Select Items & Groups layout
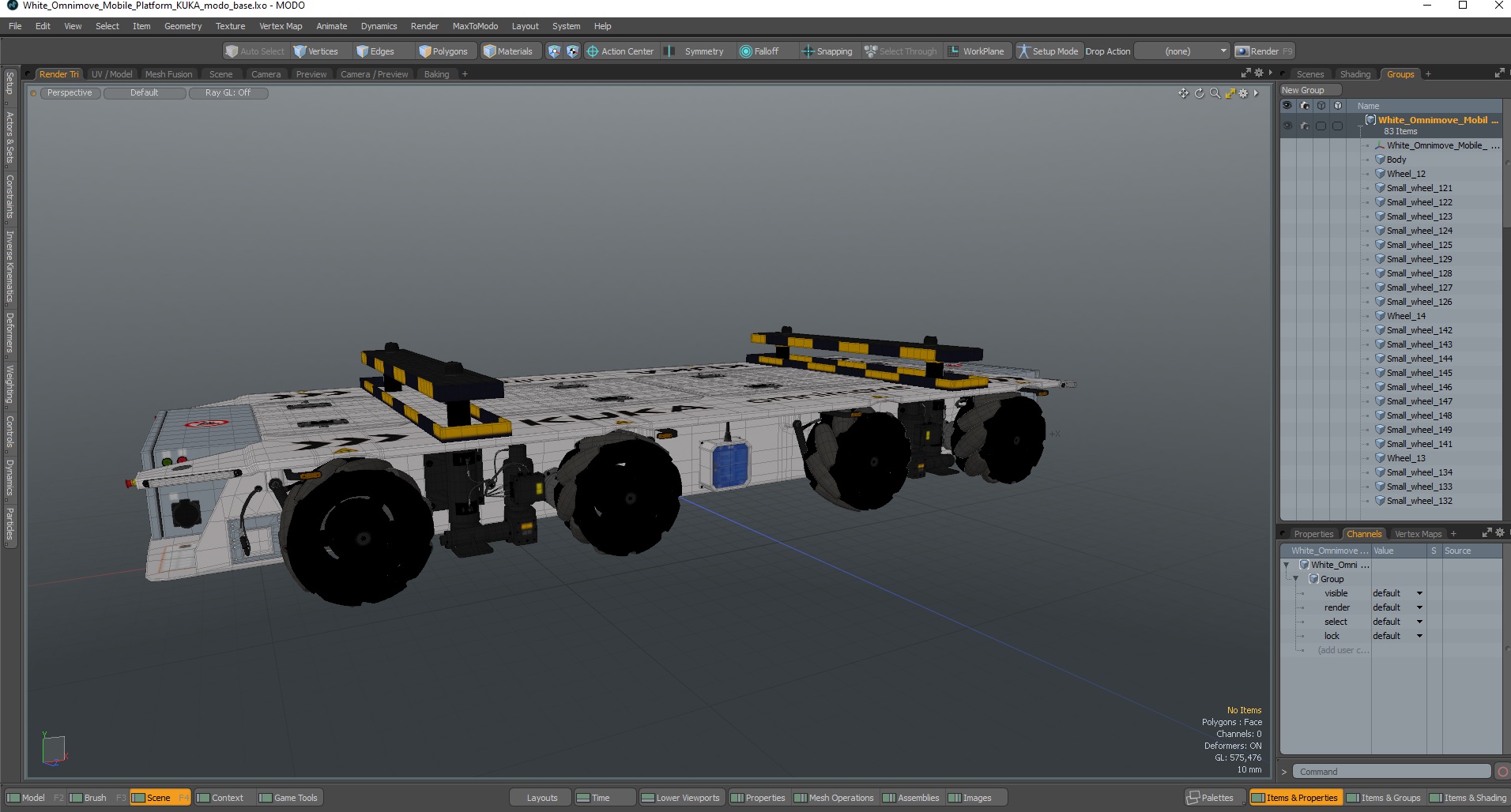This screenshot has width=1511, height=812. (1384, 798)
